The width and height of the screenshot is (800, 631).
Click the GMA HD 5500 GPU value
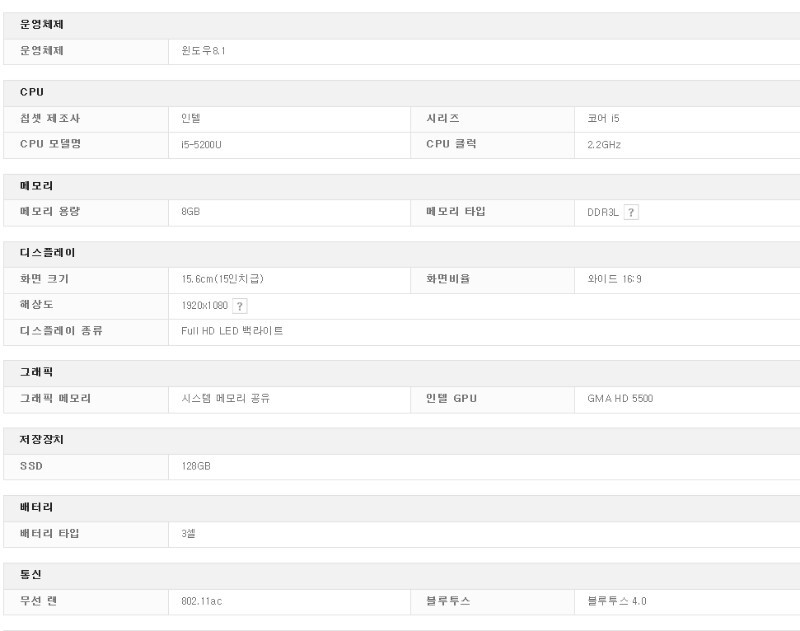coord(620,399)
